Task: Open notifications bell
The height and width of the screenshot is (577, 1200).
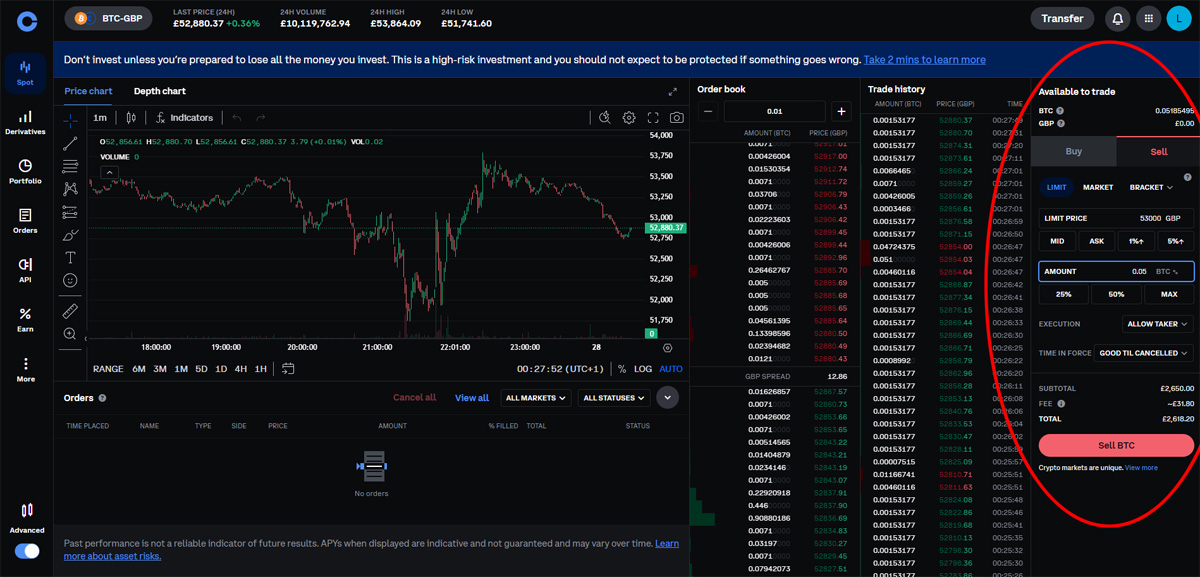Action: (x=1118, y=18)
